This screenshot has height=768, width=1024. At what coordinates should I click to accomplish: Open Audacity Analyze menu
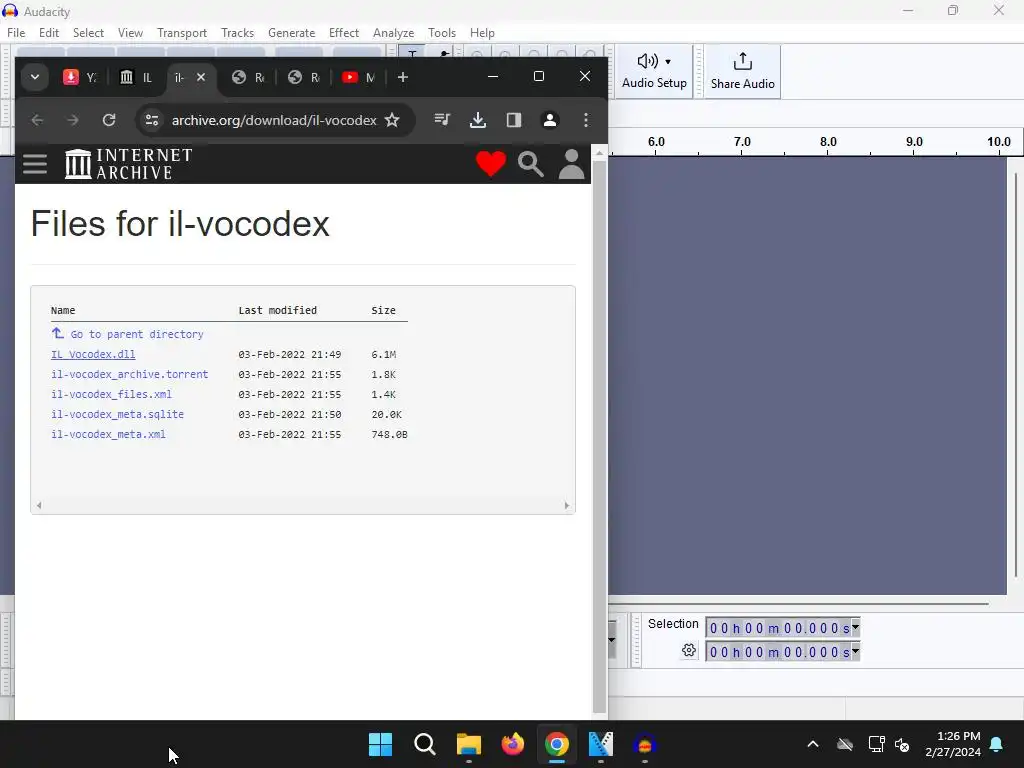(x=393, y=33)
